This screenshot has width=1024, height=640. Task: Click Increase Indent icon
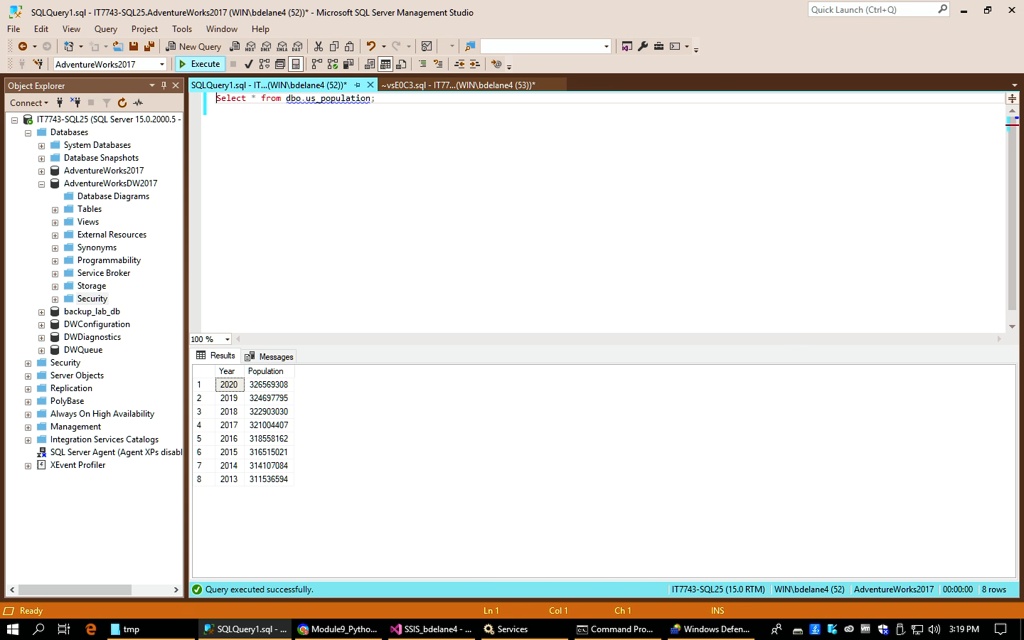(475, 64)
